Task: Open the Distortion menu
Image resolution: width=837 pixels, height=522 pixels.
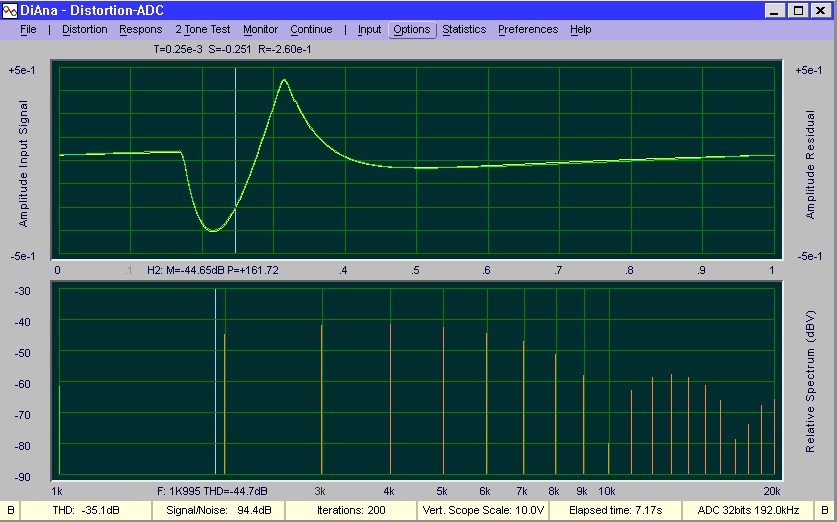Action: [x=85, y=29]
